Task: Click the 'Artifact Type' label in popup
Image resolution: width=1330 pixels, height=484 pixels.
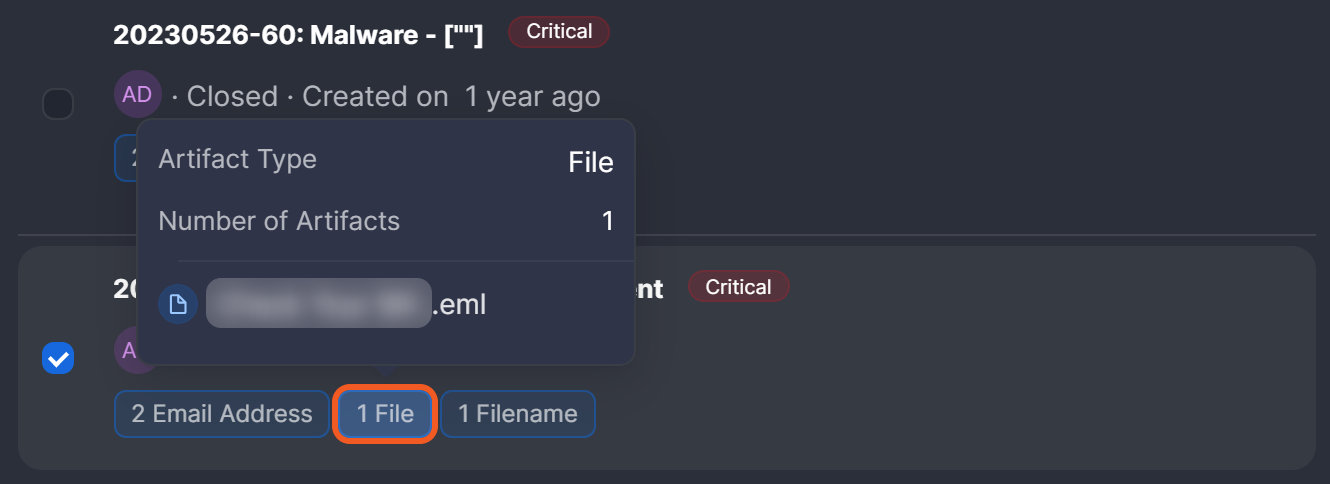Action: (x=237, y=159)
